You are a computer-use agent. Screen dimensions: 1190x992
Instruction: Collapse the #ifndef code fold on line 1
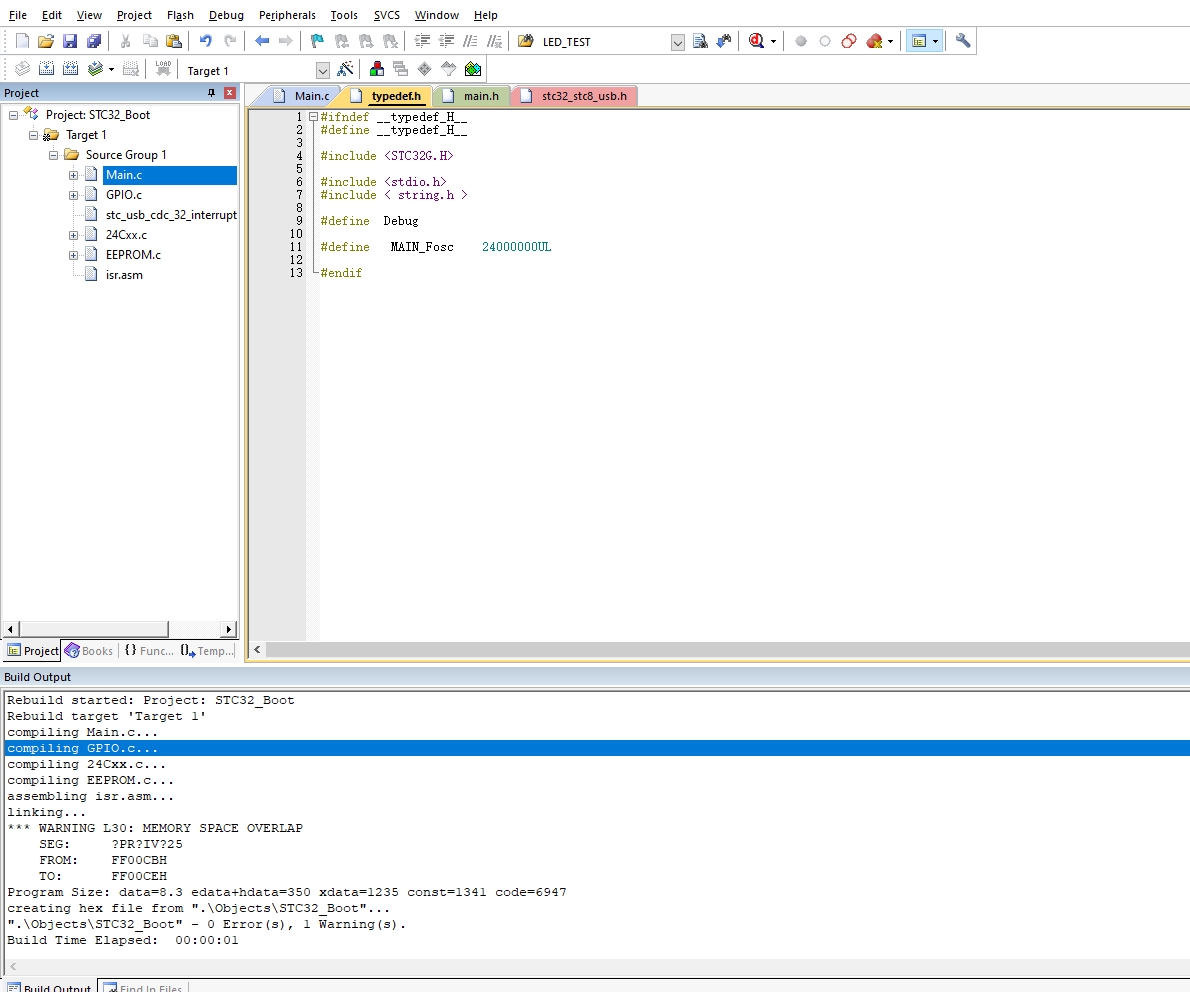313,117
